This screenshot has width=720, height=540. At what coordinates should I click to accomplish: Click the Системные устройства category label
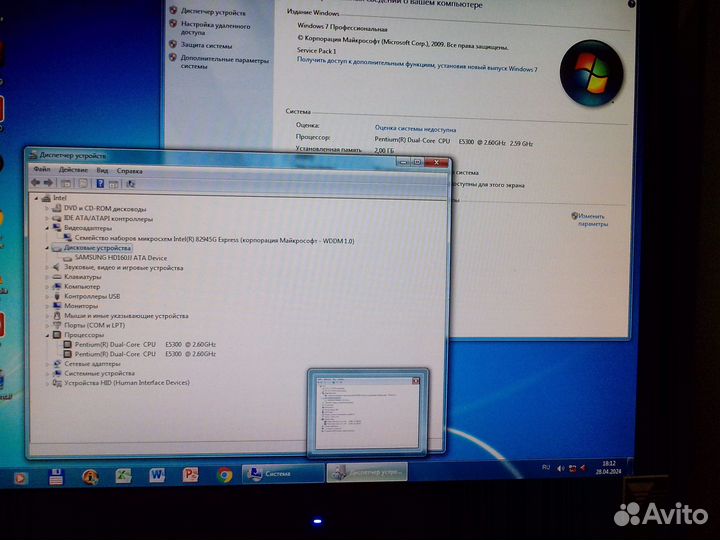click(x=99, y=373)
